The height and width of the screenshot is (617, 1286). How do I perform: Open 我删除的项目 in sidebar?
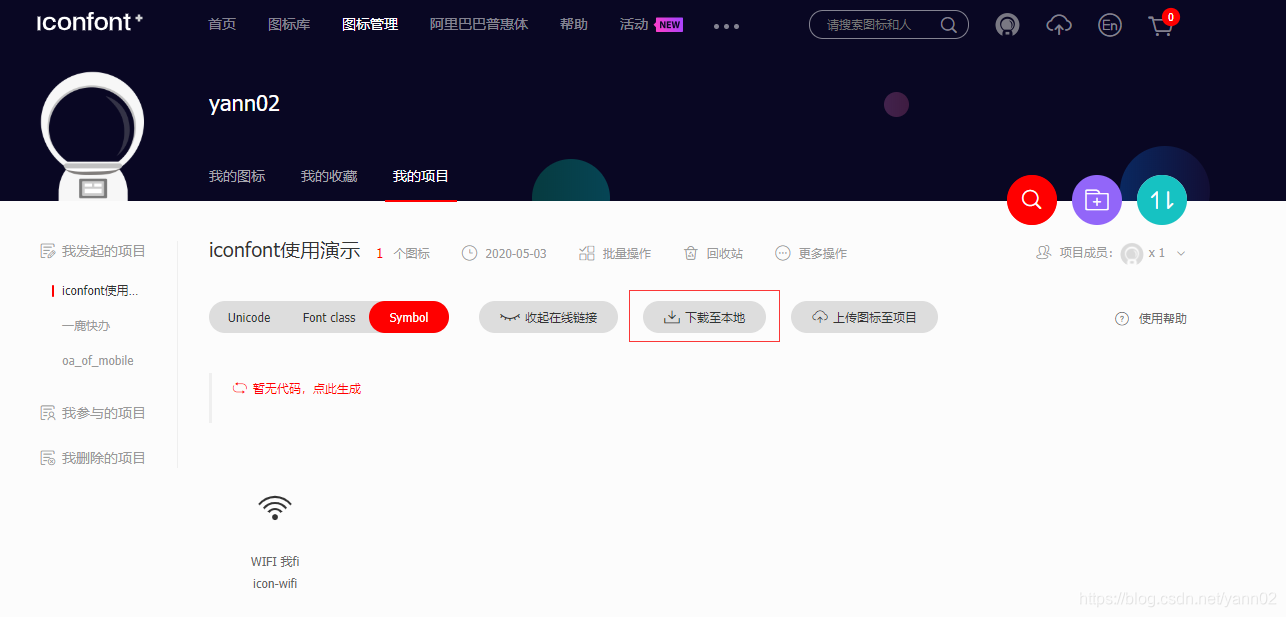click(x=93, y=458)
